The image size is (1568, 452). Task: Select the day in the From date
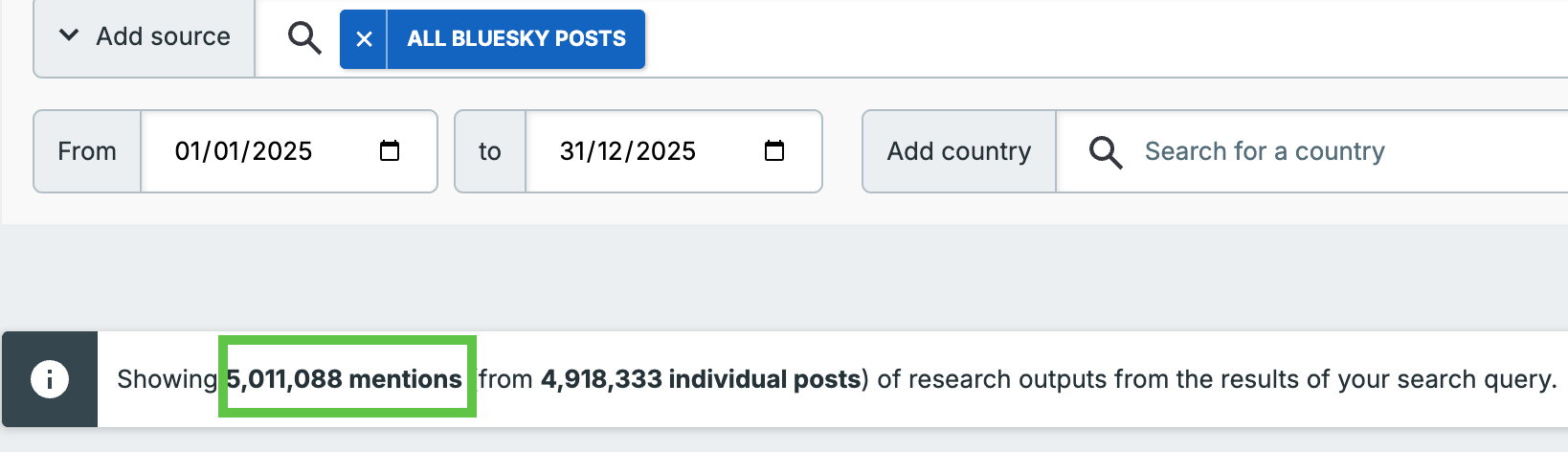[x=188, y=151]
